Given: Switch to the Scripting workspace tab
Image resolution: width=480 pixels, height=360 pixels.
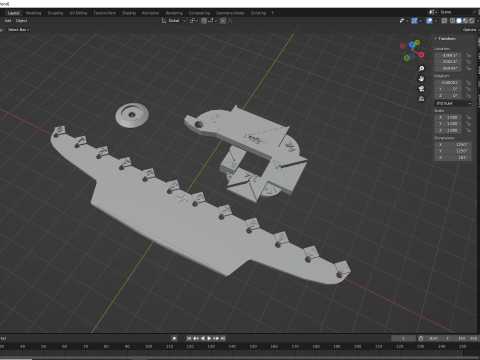Looking at the screenshot, I should click(258, 13).
